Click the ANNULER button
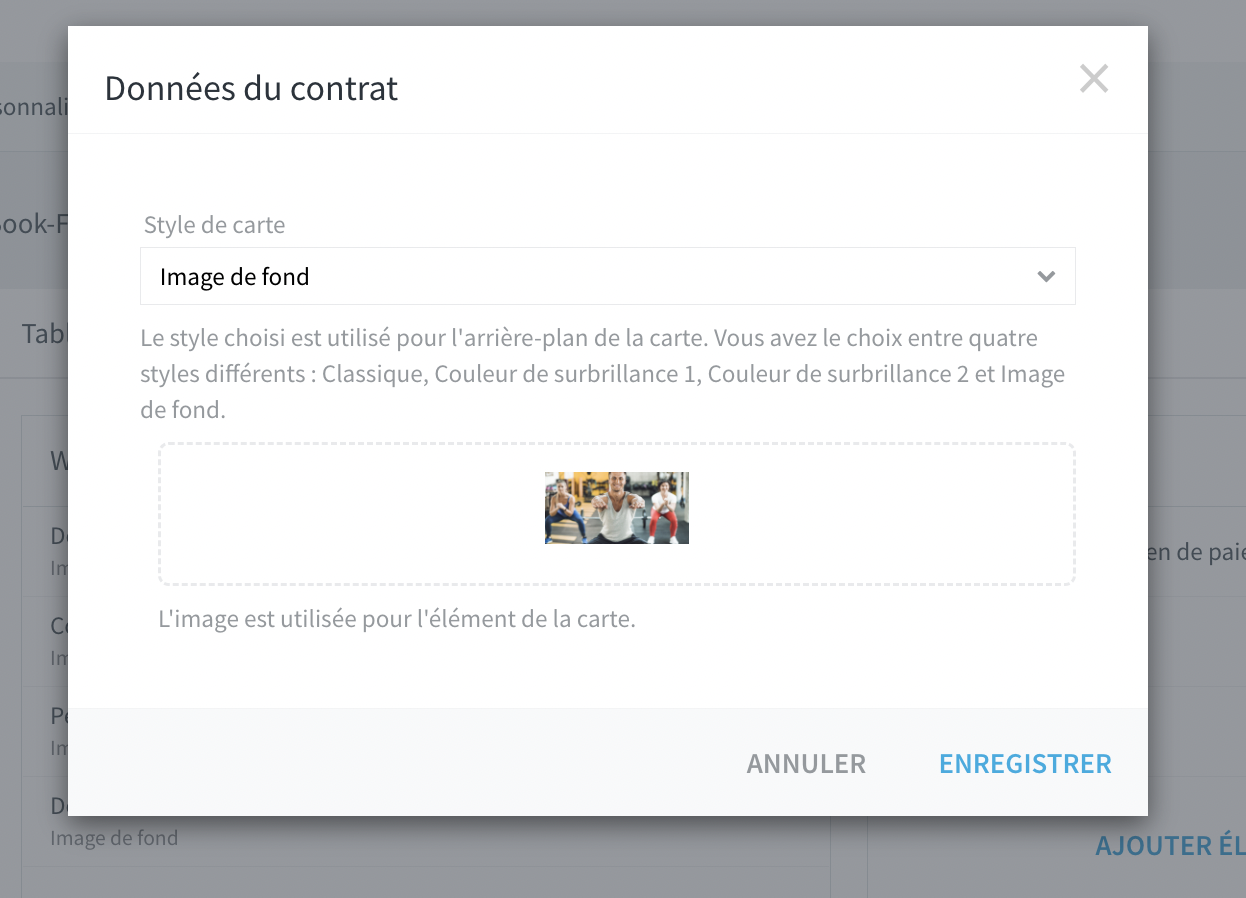This screenshot has width=1246, height=898. click(x=806, y=764)
